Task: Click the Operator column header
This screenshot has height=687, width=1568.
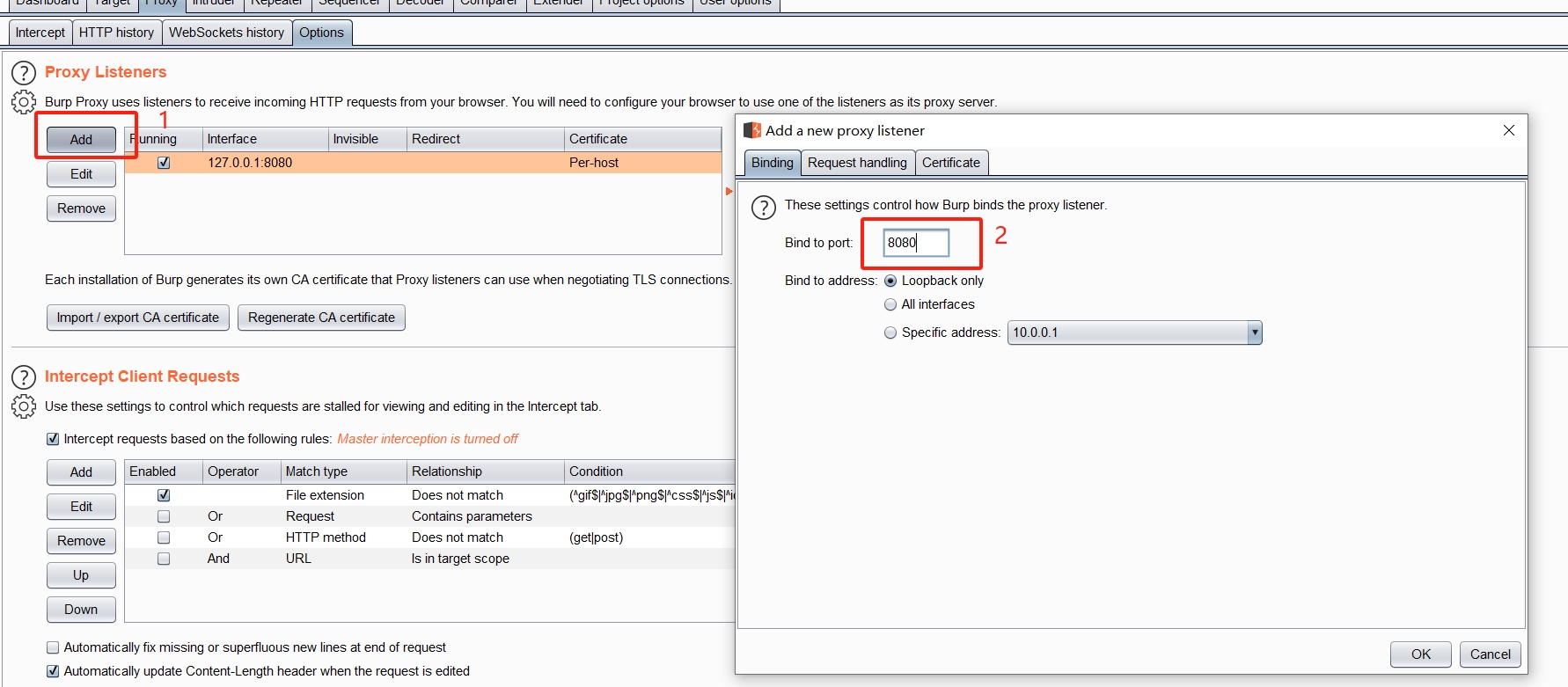Action: click(242, 471)
